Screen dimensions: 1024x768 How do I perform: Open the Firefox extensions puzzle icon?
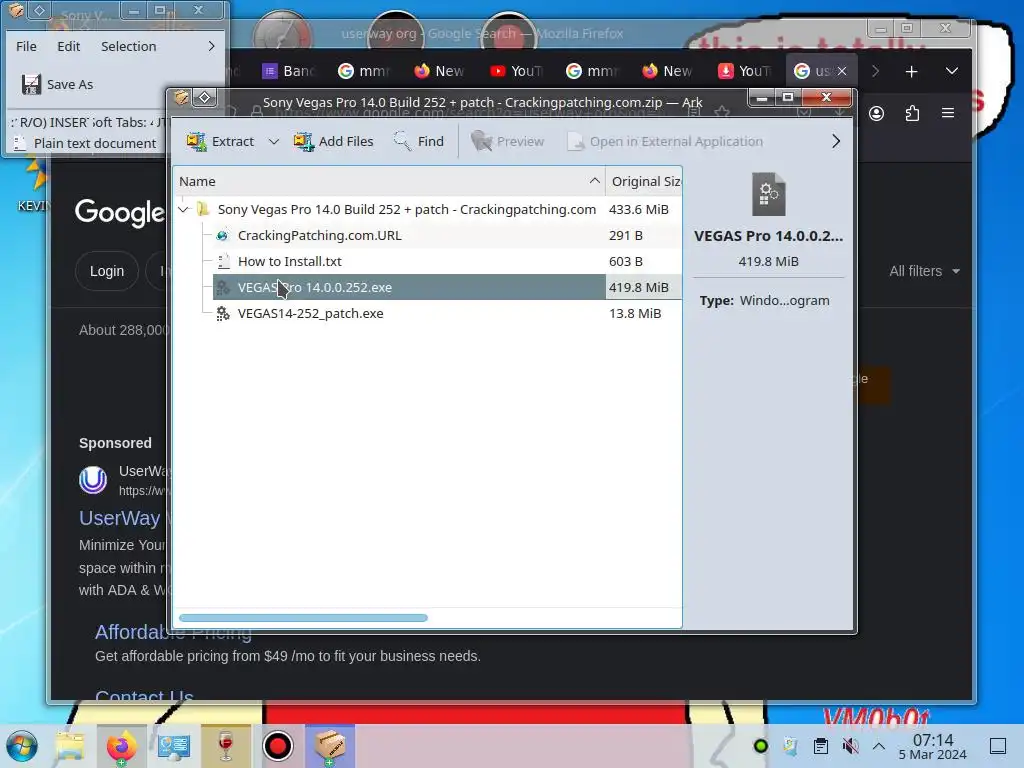pos(912,113)
